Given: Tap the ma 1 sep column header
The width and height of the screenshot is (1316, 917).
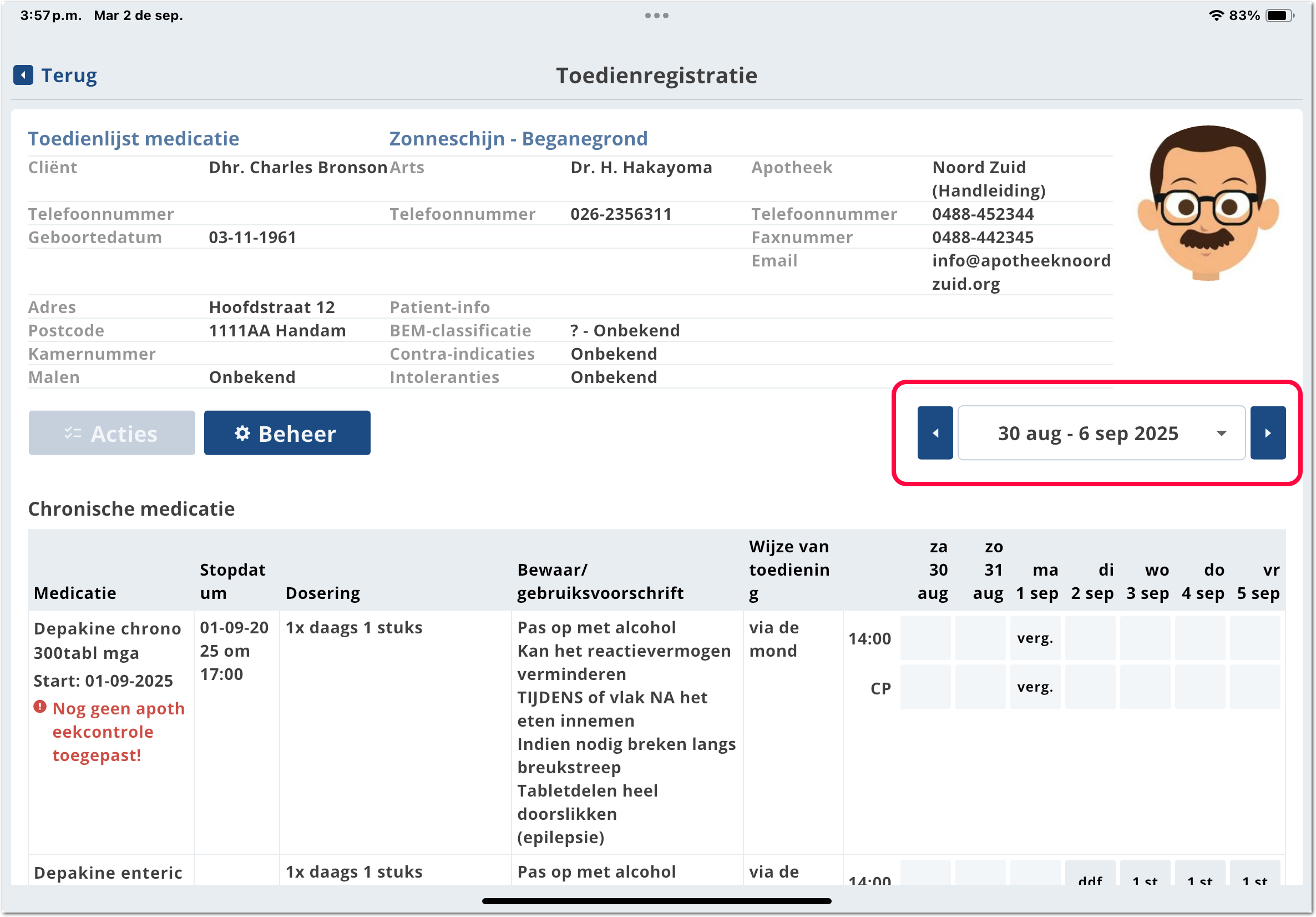Looking at the screenshot, I should coord(1037,581).
